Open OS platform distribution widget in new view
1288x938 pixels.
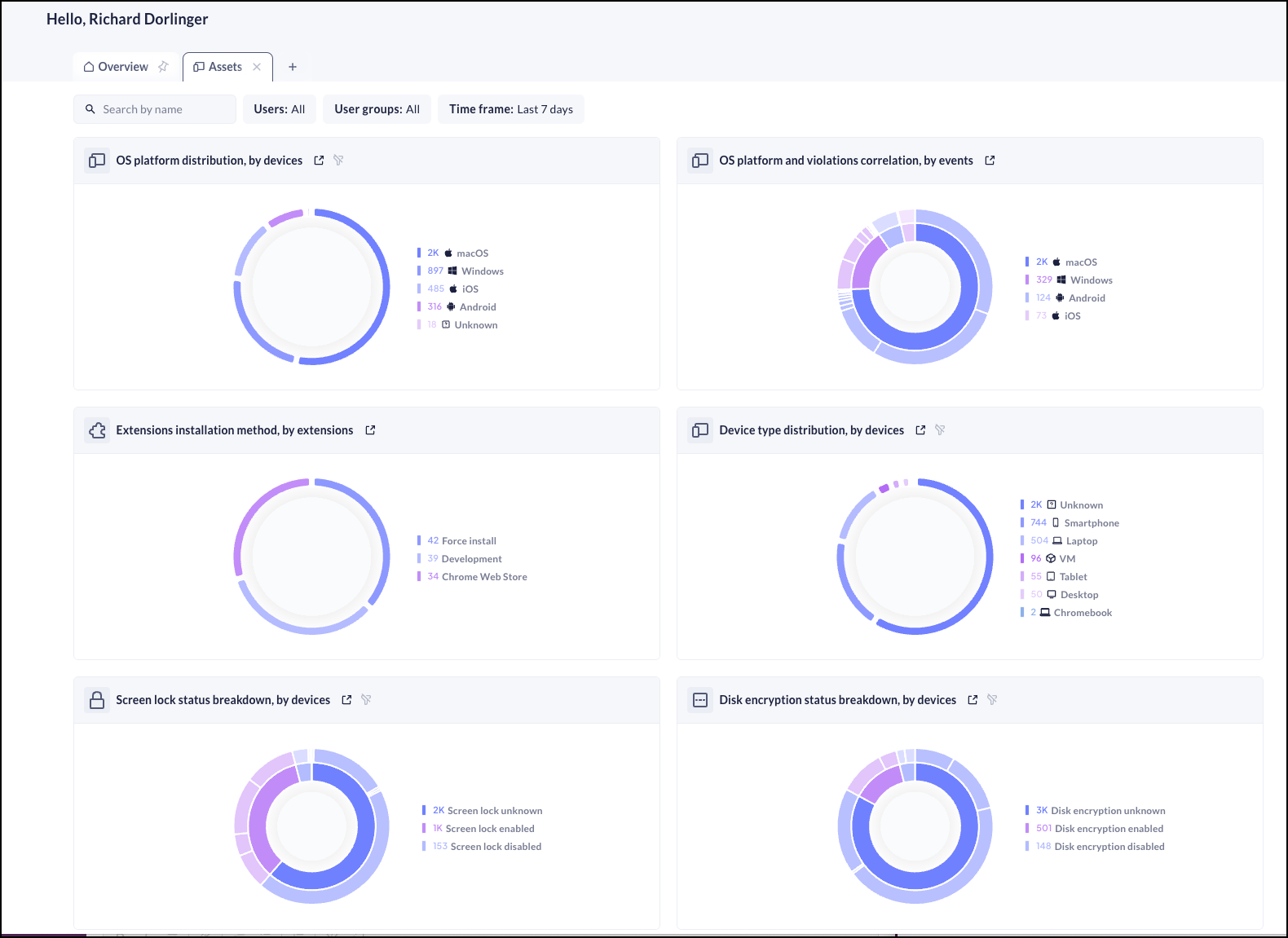(x=319, y=161)
